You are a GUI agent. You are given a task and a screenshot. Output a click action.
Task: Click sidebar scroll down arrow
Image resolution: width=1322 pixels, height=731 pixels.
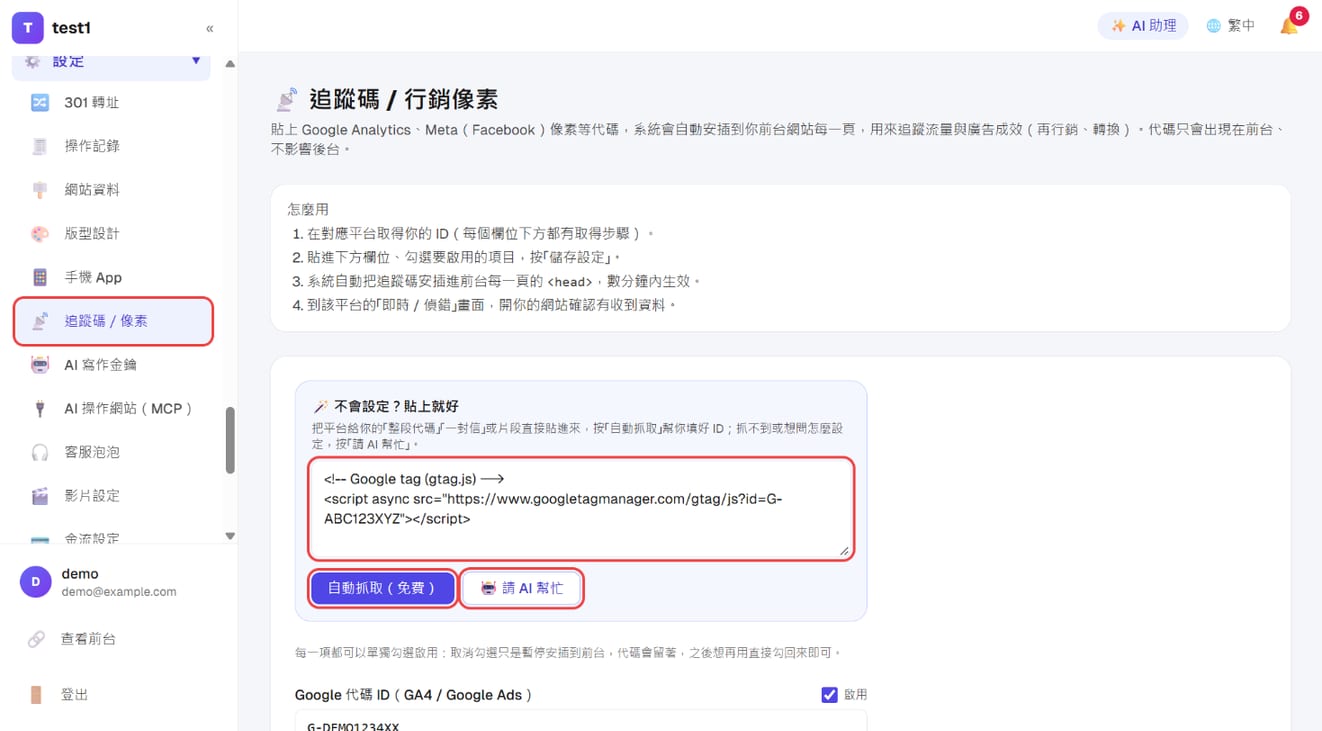[230, 536]
